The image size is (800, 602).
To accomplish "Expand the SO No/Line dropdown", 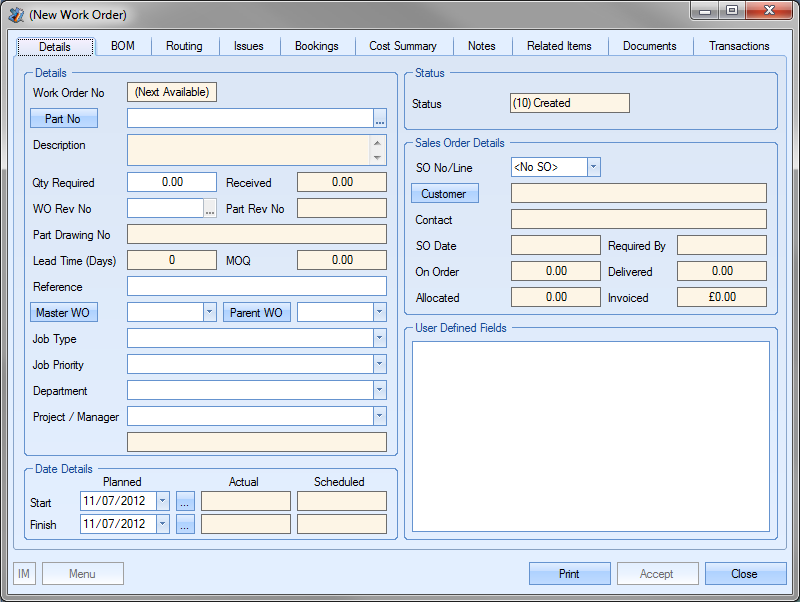I will coord(593,167).
